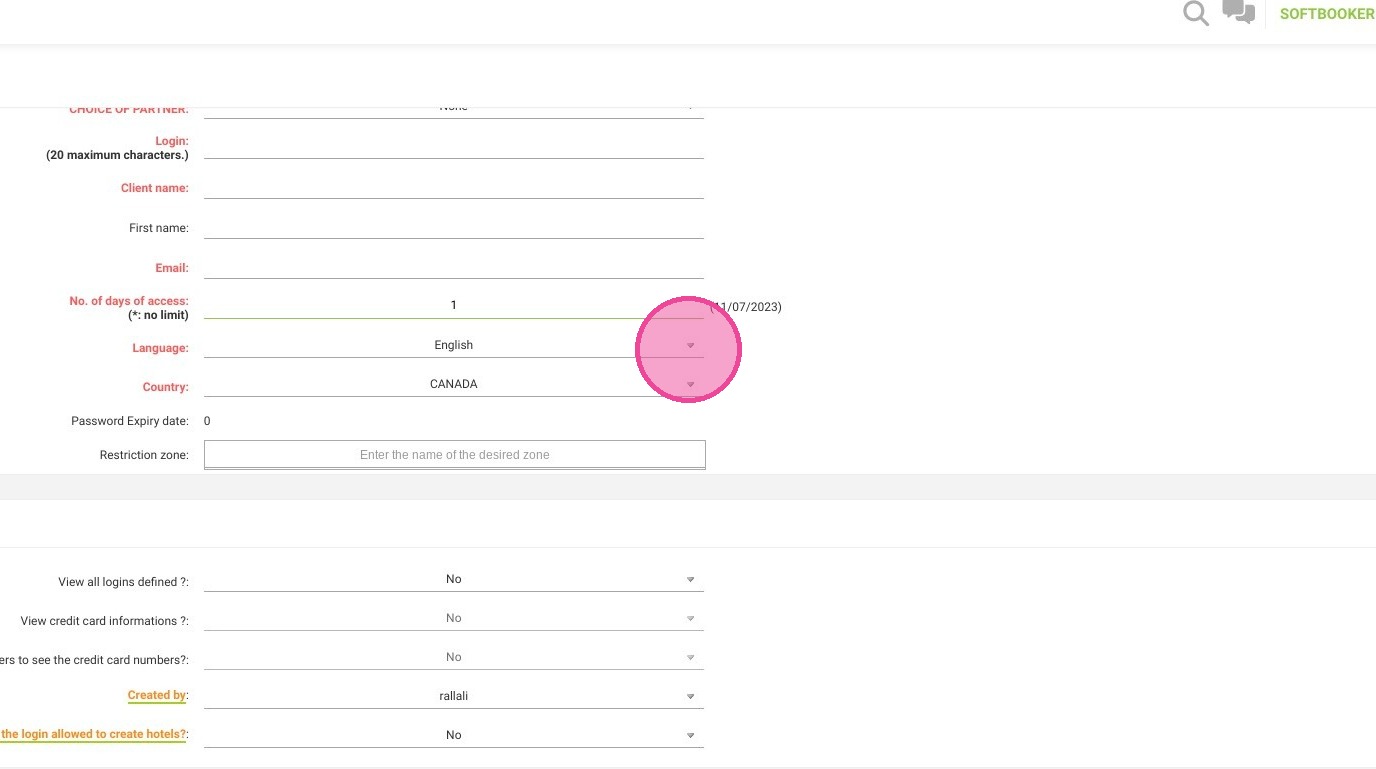Click the Email input field
Image resolution: width=1376 pixels, height=769 pixels.
click(x=454, y=266)
